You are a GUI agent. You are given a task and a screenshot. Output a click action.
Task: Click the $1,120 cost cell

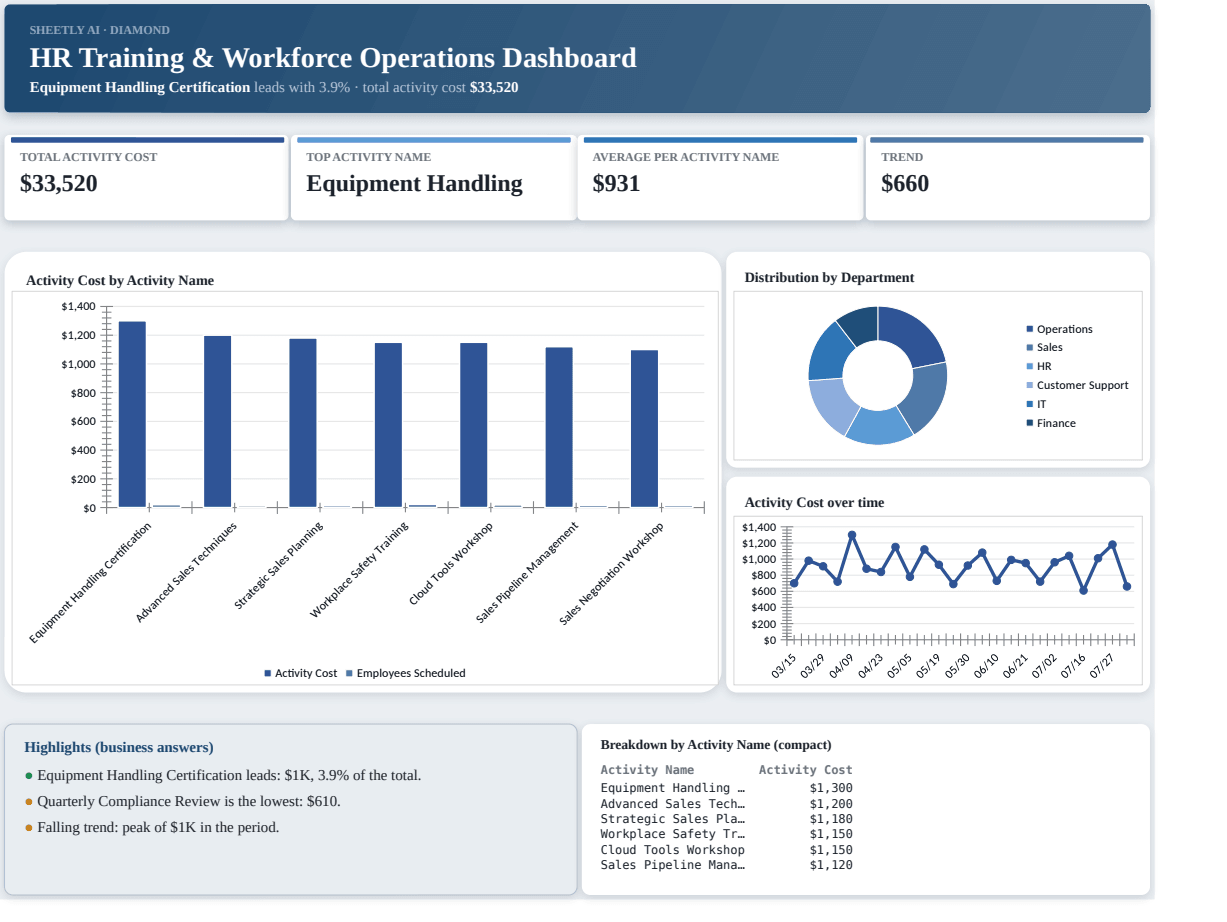pyautogui.click(x=831, y=865)
